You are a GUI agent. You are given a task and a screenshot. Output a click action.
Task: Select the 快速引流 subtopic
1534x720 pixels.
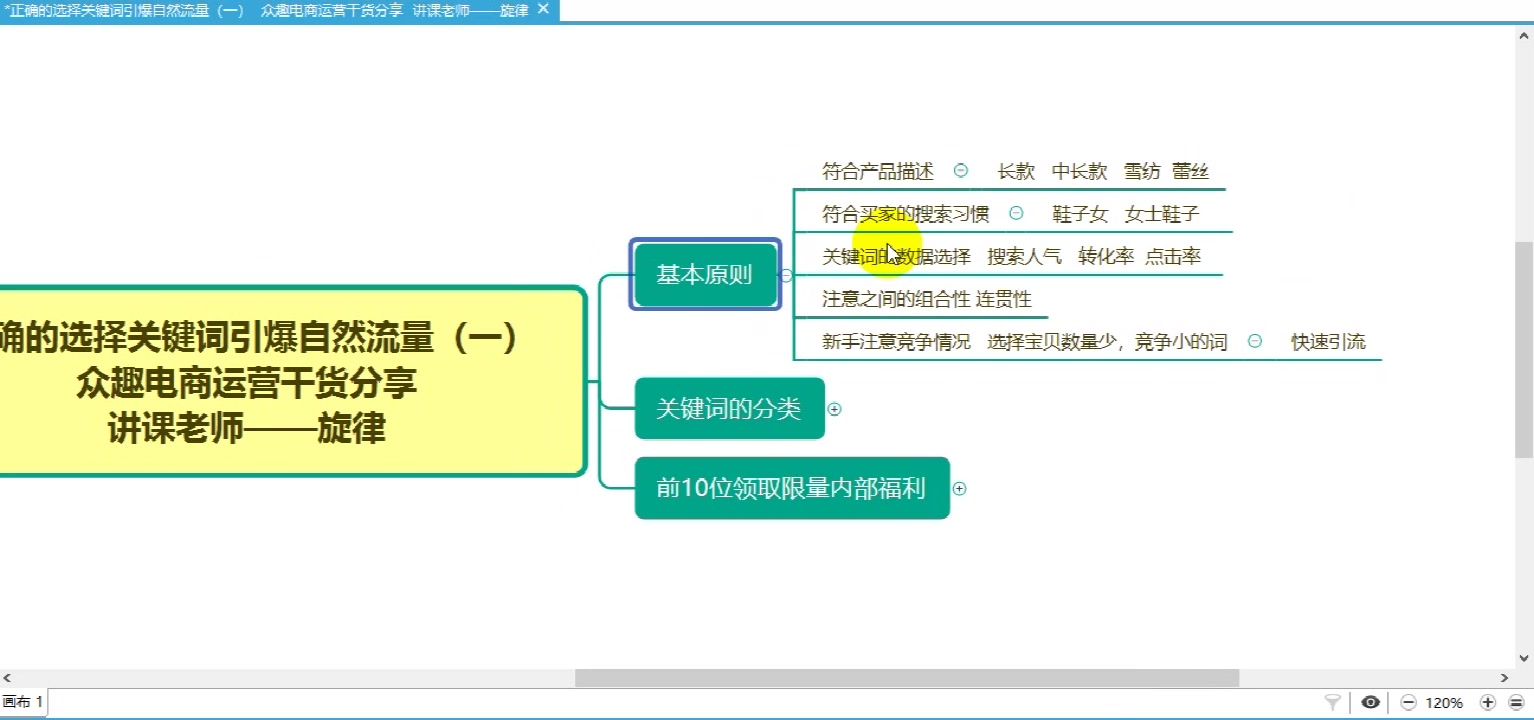[1328, 341]
